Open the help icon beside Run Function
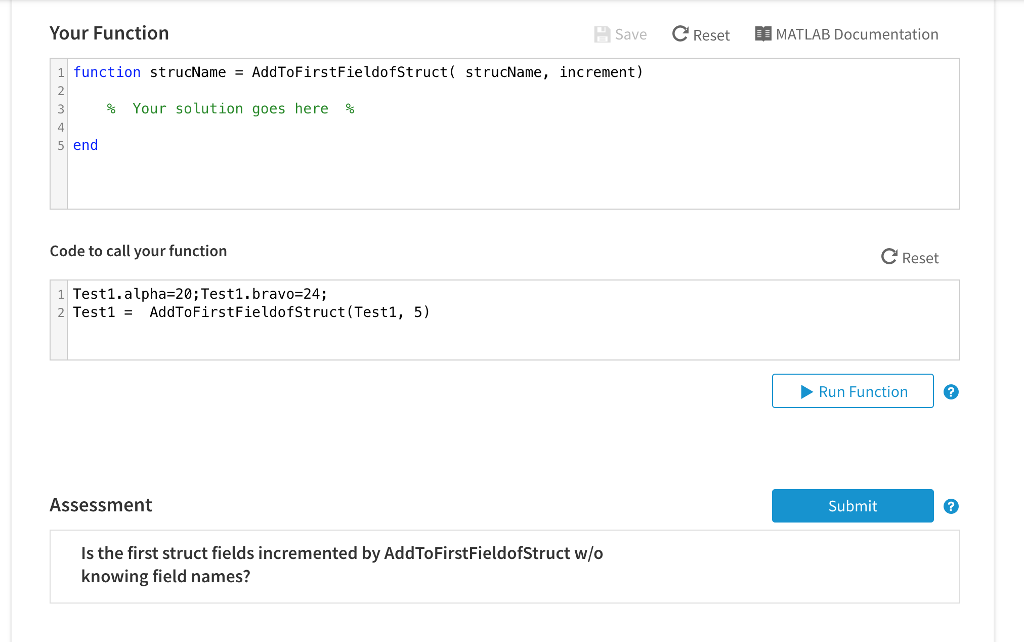The height and width of the screenshot is (642, 1024). tap(951, 392)
